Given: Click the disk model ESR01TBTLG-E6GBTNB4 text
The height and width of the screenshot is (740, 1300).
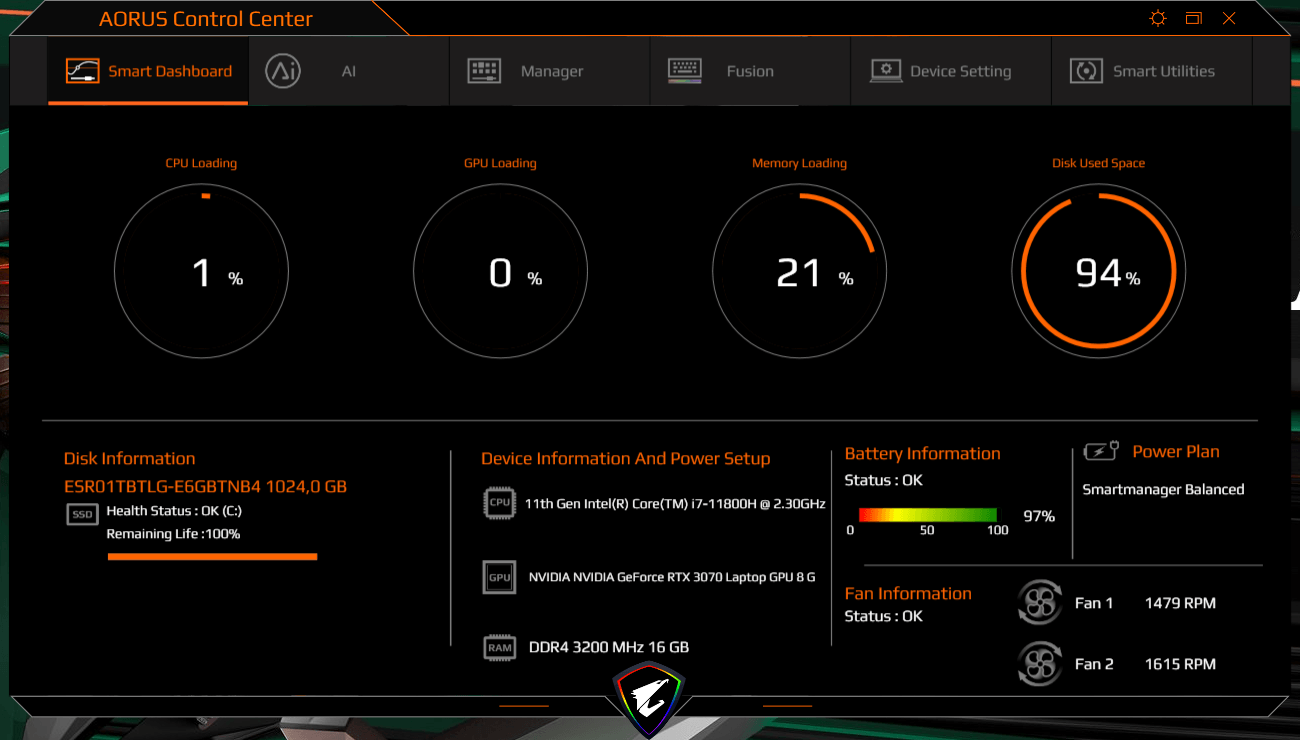Looking at the screenshot, I should pos(206,487).
